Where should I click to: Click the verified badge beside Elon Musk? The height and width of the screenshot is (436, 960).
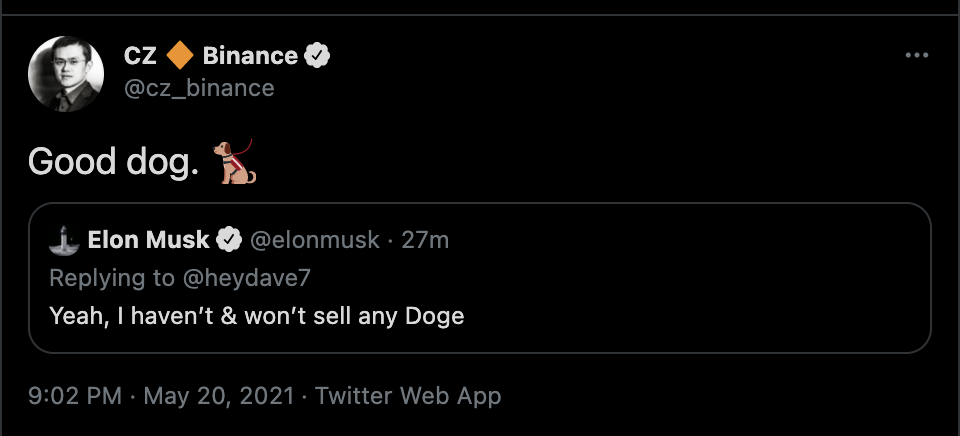[x=229, y=240]
